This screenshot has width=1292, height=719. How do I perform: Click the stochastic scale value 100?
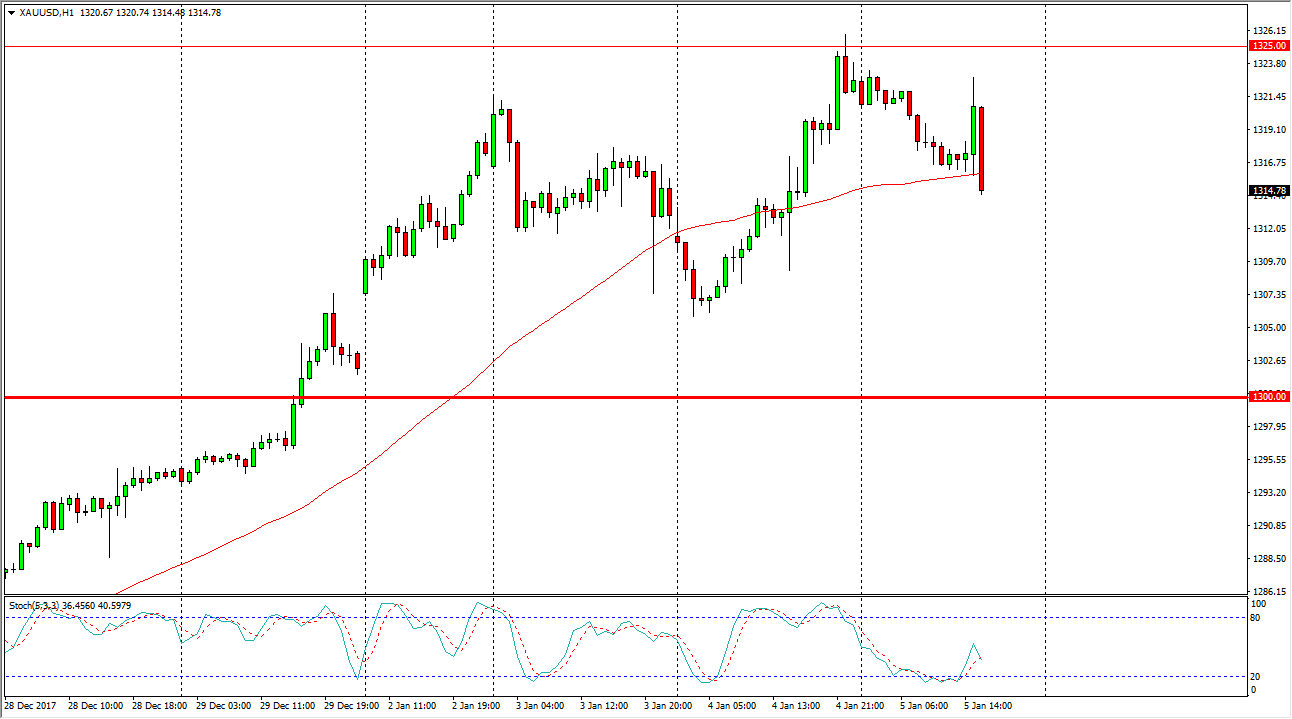(1260, 604)
